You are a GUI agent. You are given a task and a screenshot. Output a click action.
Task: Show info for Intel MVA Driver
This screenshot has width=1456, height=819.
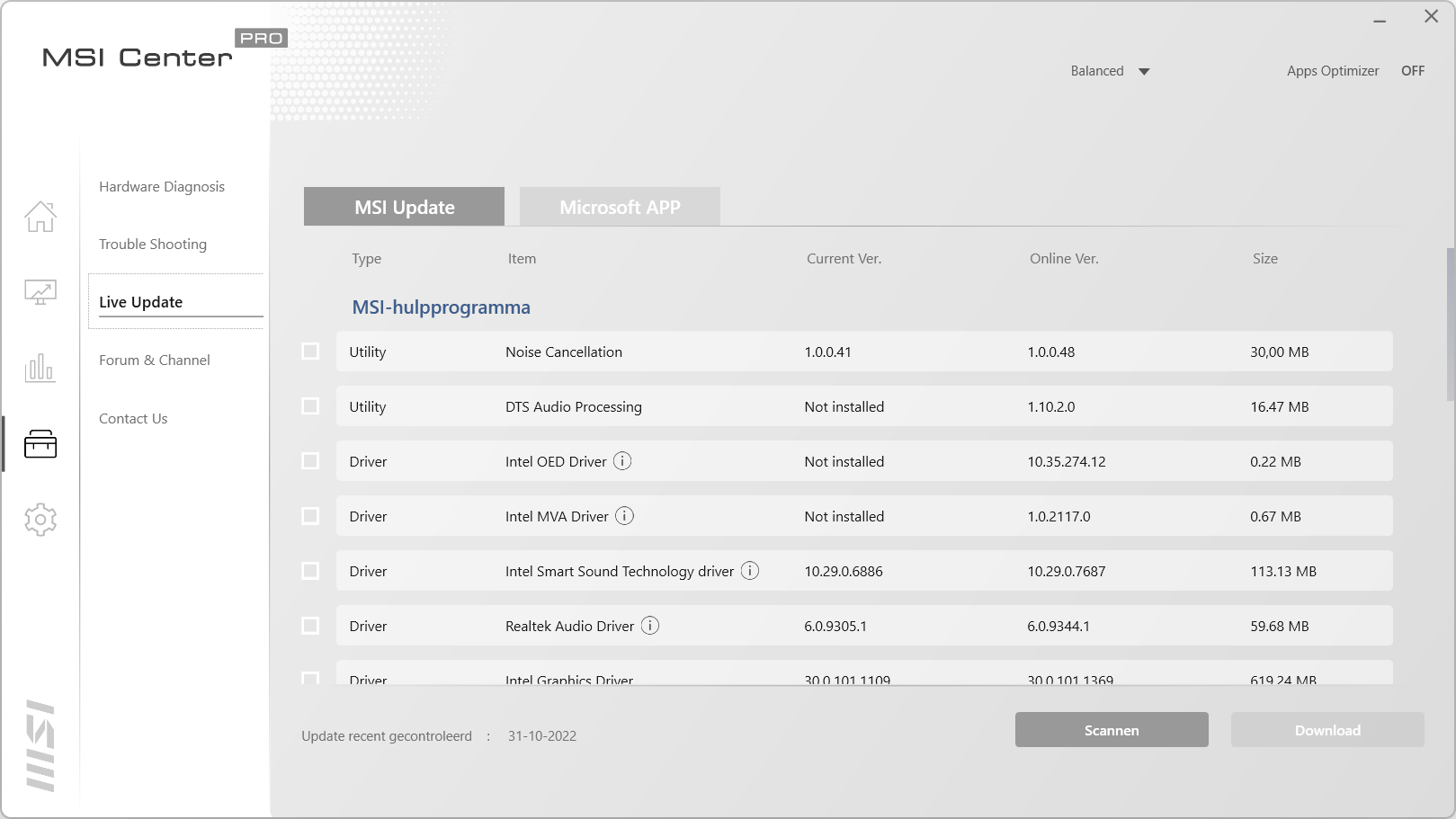(x=624, y=516)
